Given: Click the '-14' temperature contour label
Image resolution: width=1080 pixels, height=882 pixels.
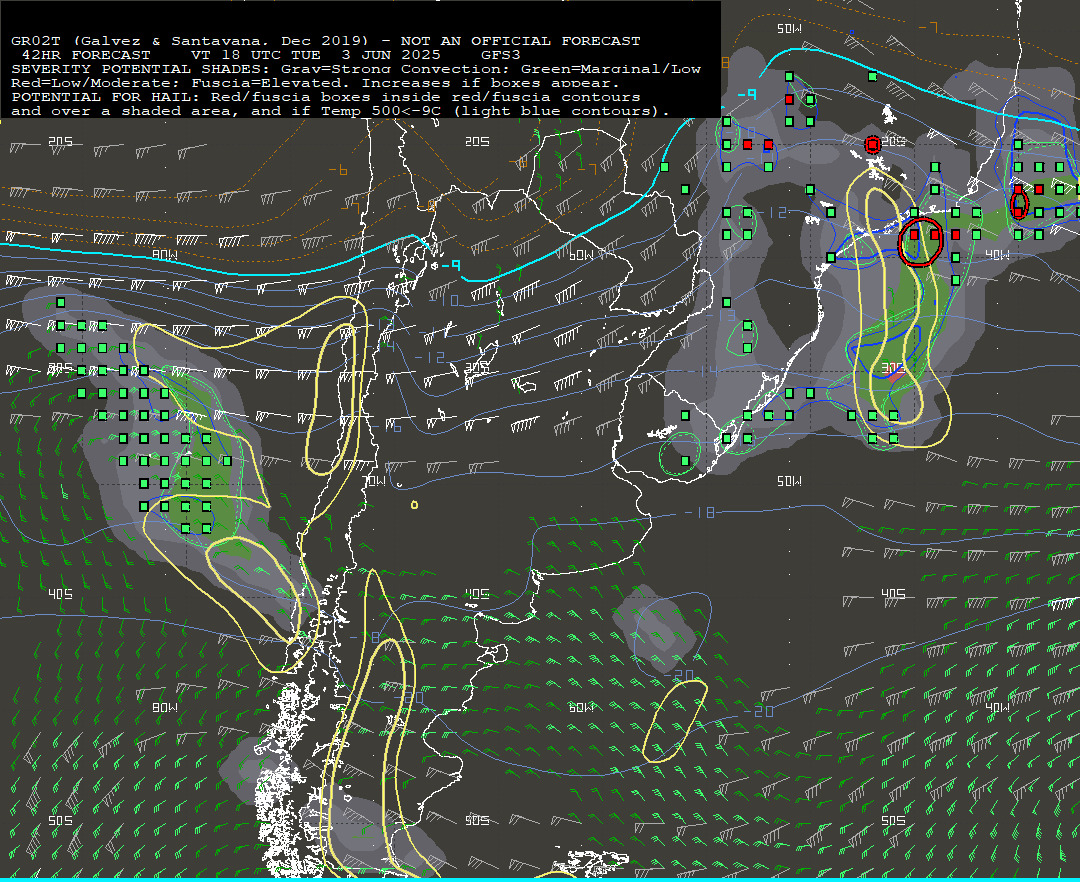Looking at the screenshot, I should click(704, 372).
